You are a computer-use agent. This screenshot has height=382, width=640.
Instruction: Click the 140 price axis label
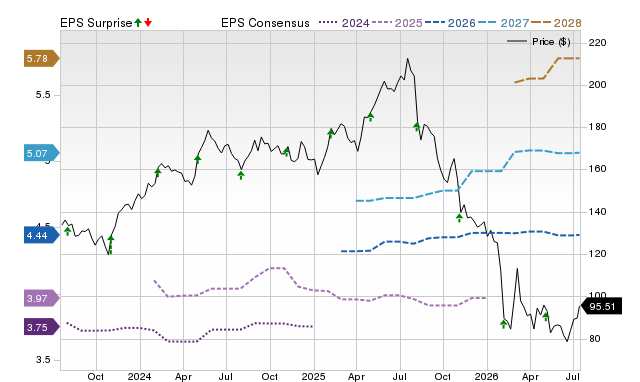[598, 212]
